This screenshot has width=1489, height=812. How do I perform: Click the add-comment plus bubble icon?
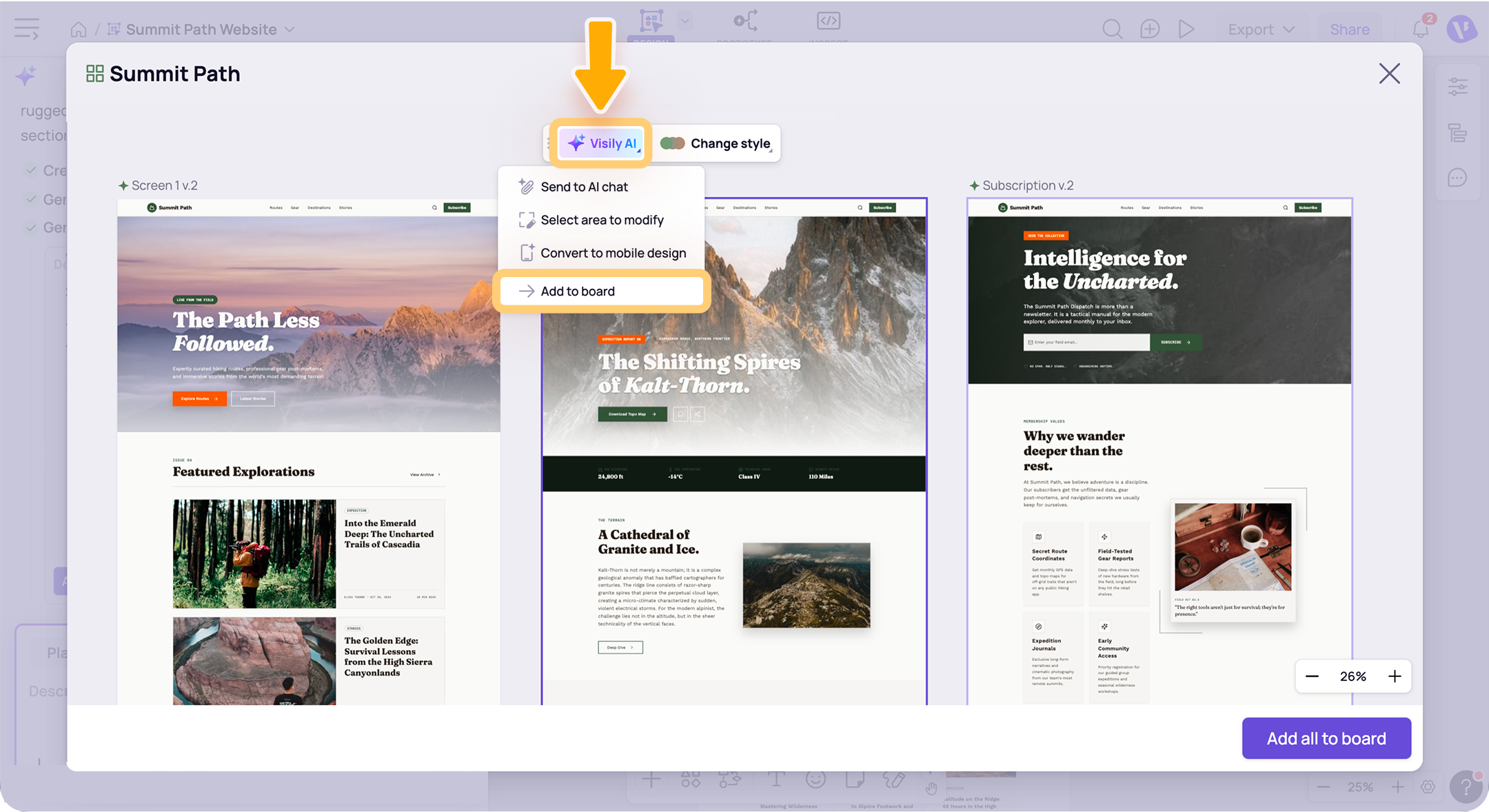(1150, 29)
